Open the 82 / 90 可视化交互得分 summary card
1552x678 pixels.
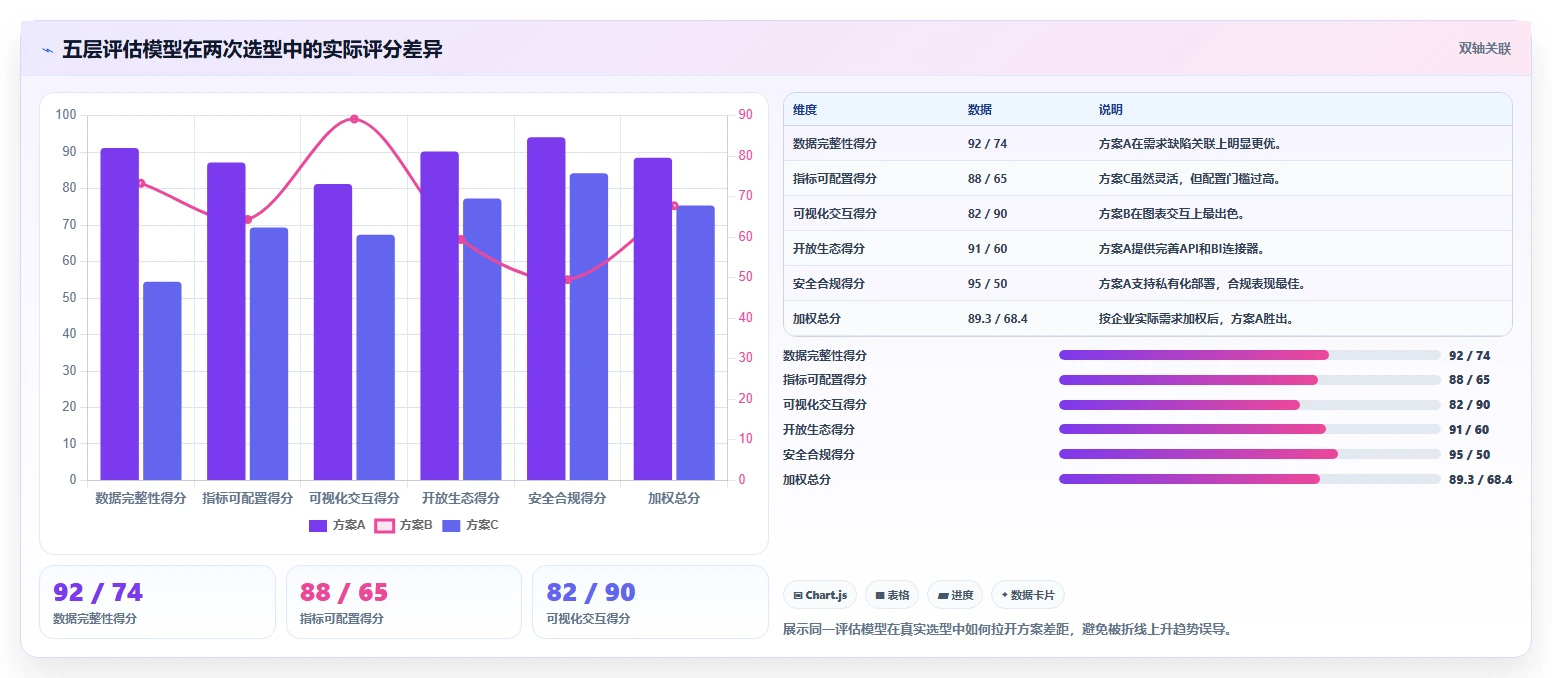(x=650, y=602)
